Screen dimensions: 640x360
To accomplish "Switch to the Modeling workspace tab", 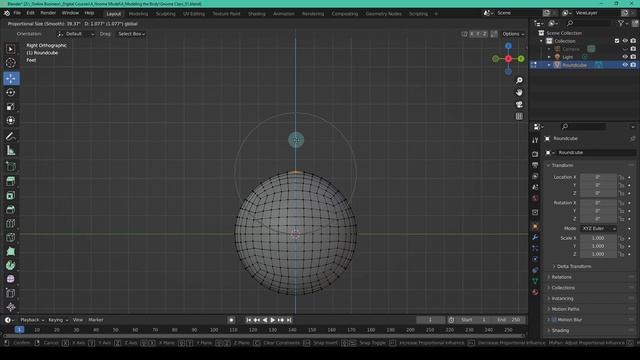I will (x=138, y=13).
